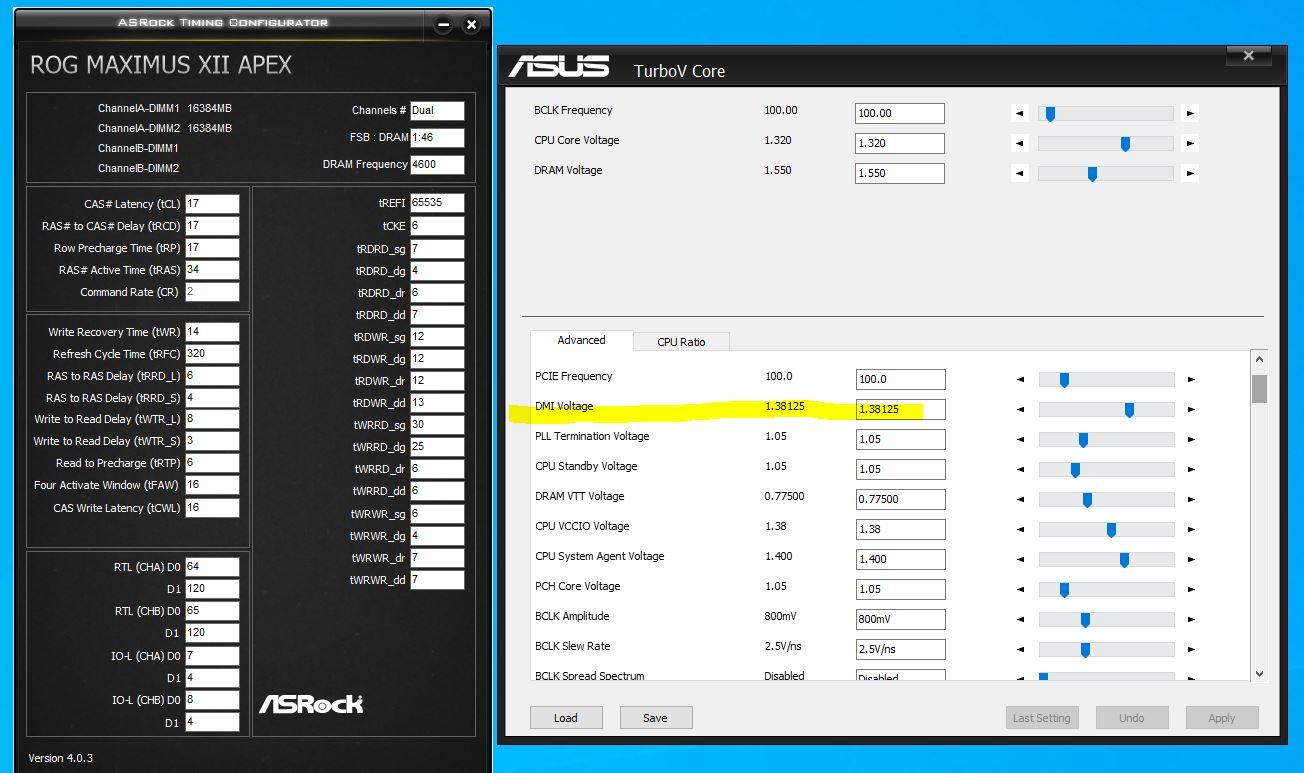1304x773 pixels.
Task: Click the PCH Core Voltage slider handle
Action: tap(1064, 589)
